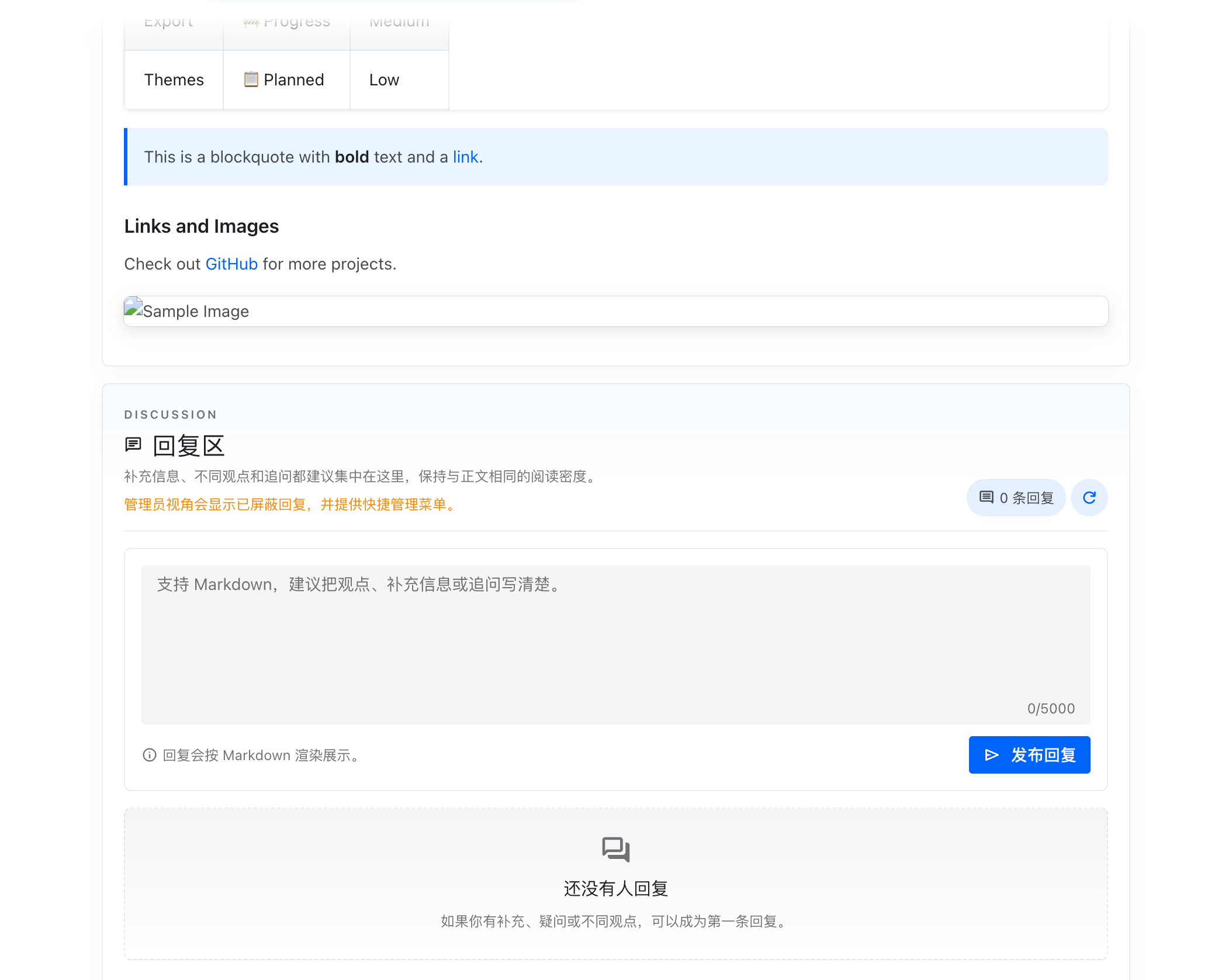Open the GitHub link
This screenshot has width=1232, height=980.
pyautogui.click(x=231, y=264)
